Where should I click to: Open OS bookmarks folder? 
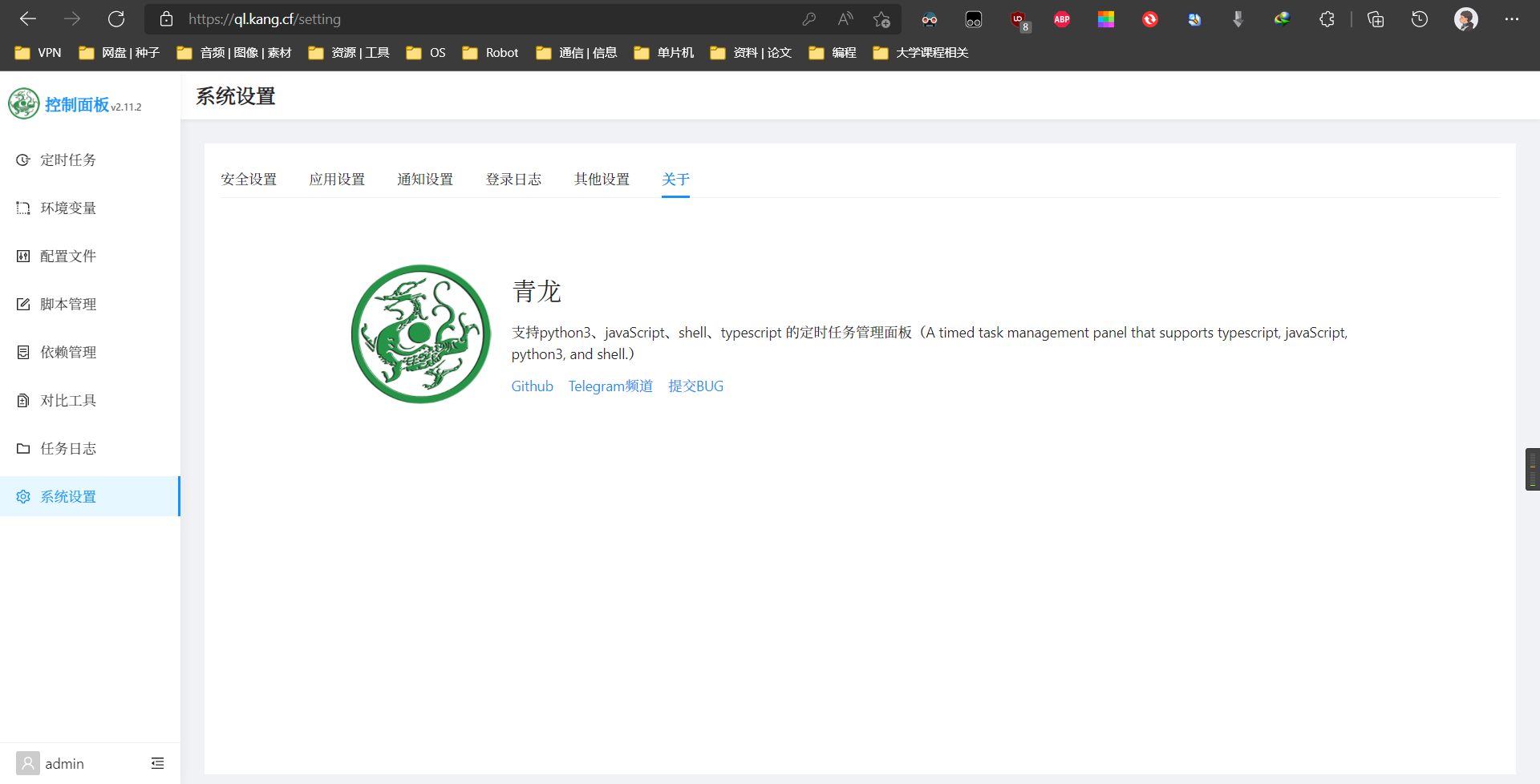click(426, 53)
